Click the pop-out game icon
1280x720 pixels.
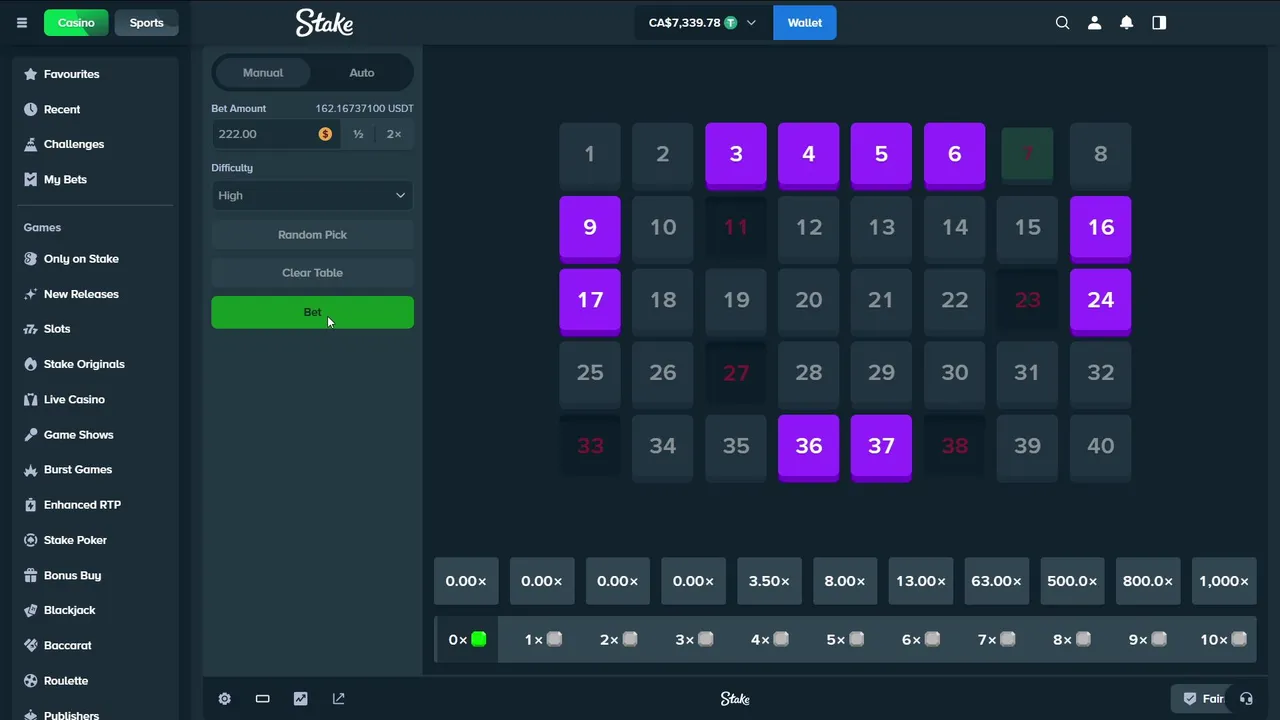click(339, 699)
